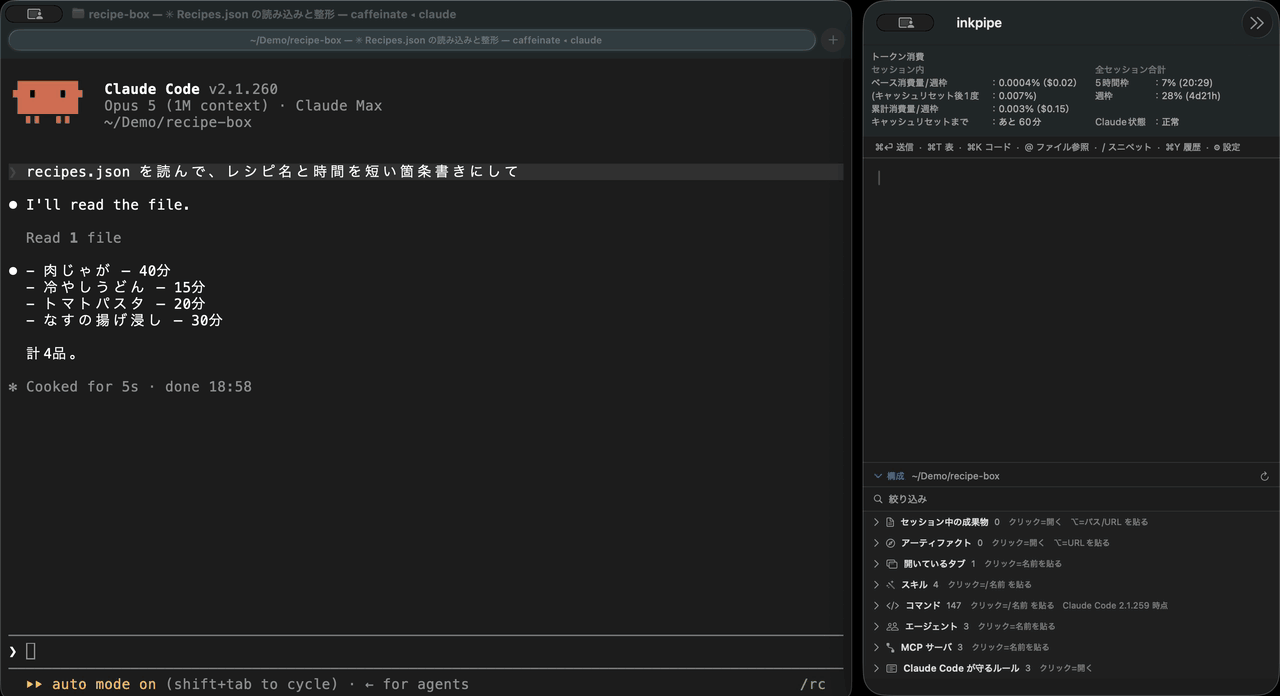The height and width of the screenshot is (696, 1280).
Task: Click the orange auto mode arrows icon
Action: 34,684
